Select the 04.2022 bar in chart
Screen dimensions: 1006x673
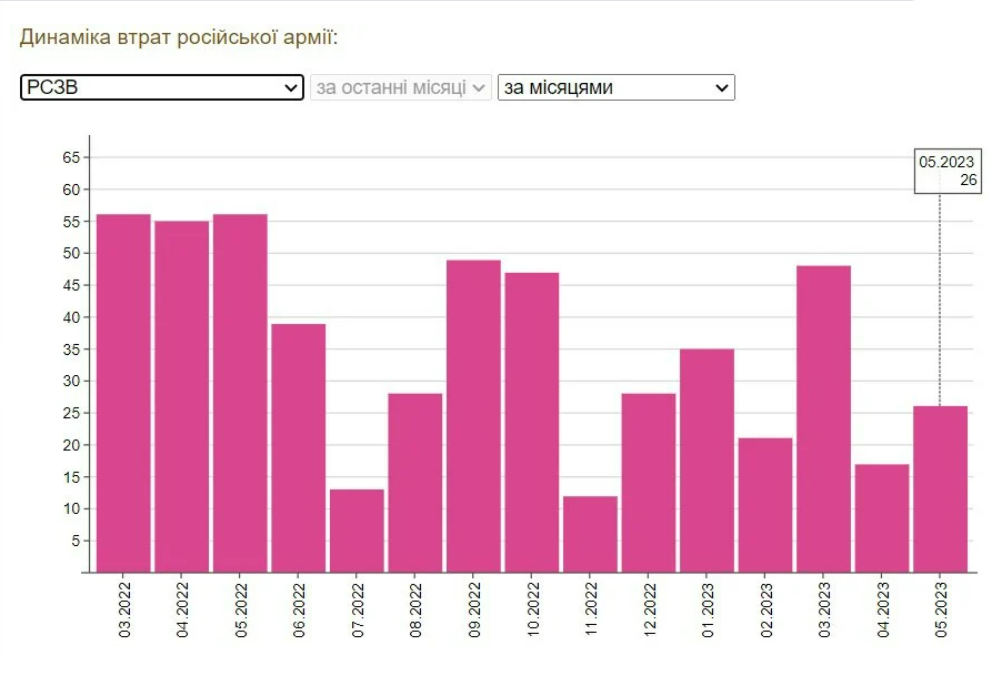coord(182,396)
